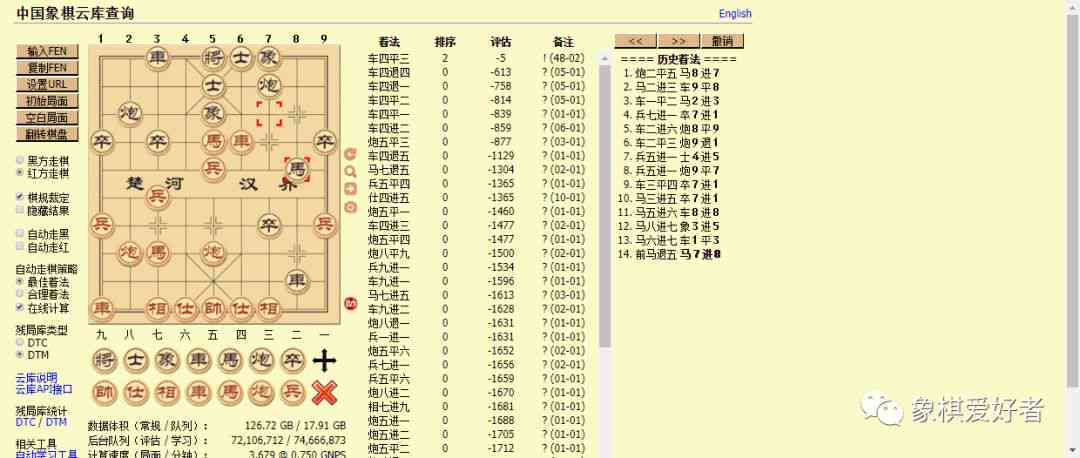Image resolution: width=1080 pixels, height=458 pixels.
Task: Click the highlighted red 馬 on the board
Action: point(297,169)
